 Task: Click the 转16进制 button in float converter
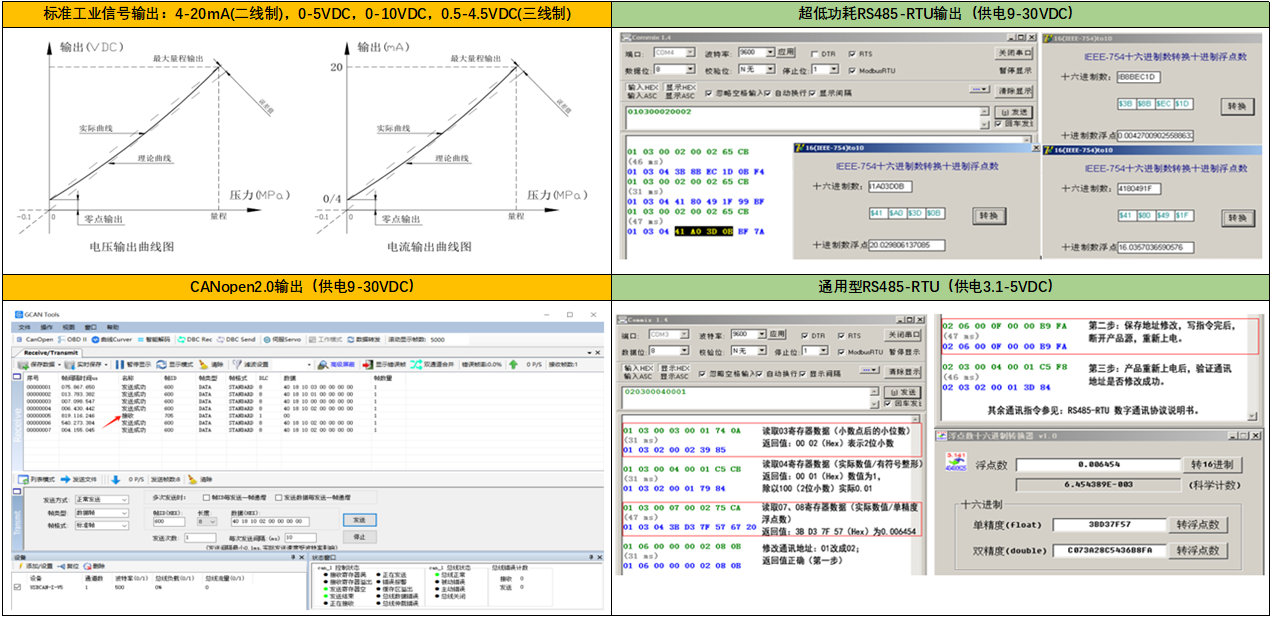1211,464
